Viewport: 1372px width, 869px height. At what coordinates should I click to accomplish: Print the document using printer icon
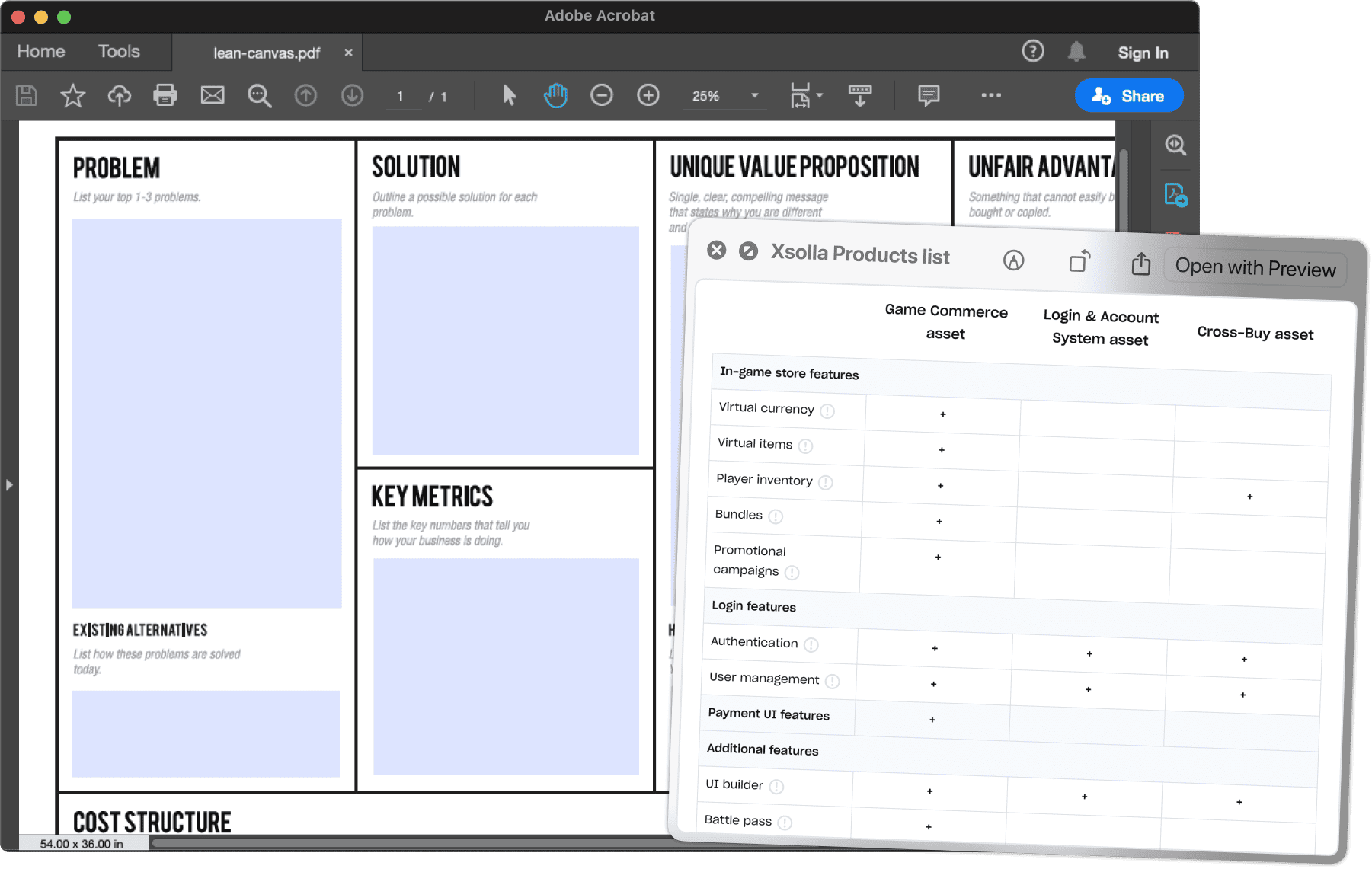pos(165,96)
